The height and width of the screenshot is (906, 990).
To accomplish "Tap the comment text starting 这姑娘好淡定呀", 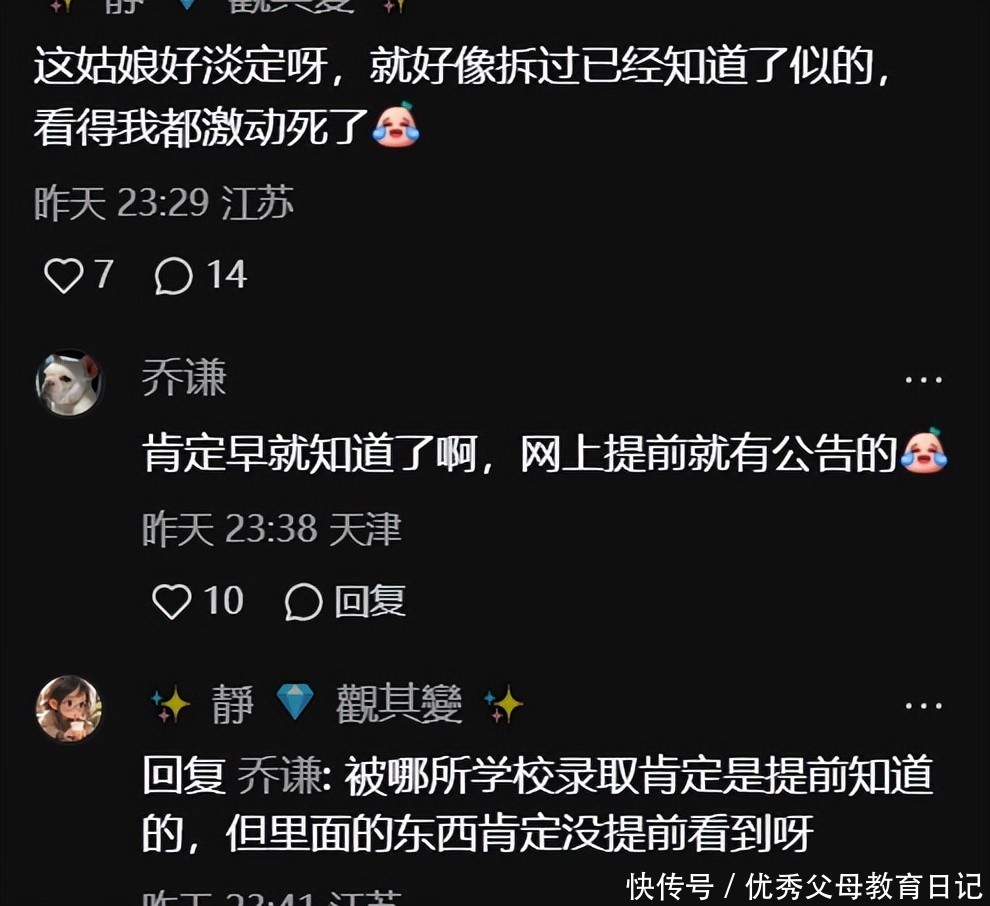I will [x=462, y=97].
